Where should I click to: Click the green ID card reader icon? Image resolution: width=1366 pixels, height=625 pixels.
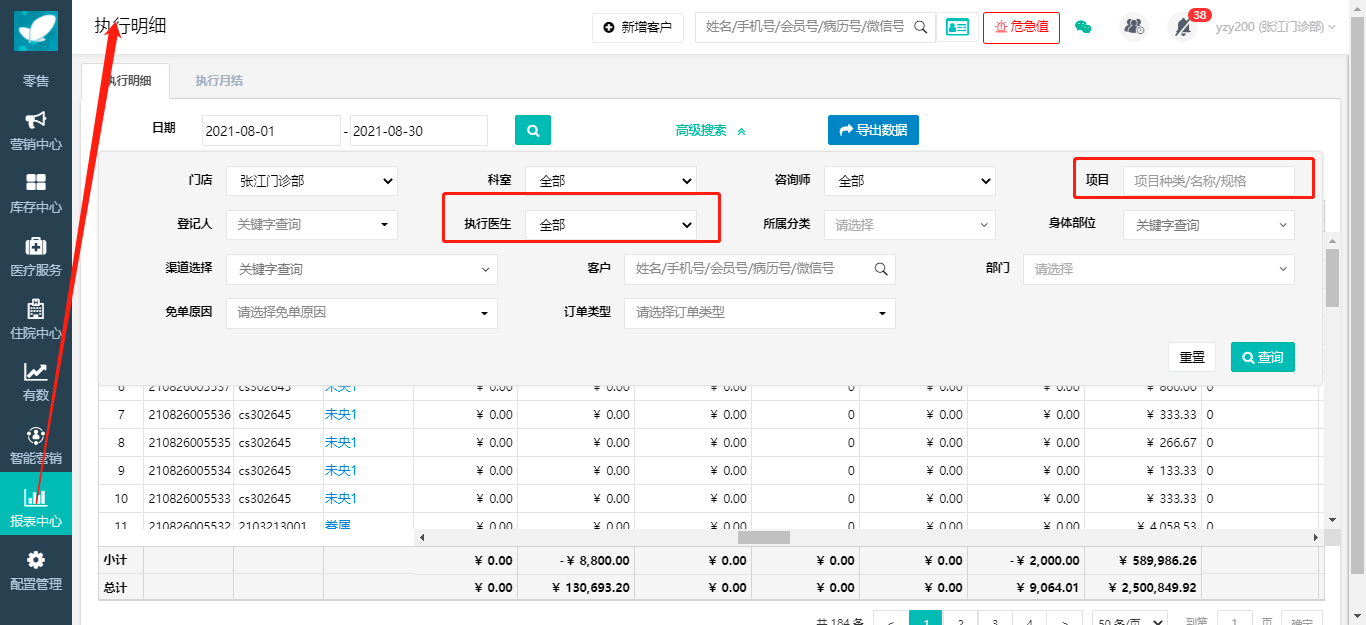point(957,27)
